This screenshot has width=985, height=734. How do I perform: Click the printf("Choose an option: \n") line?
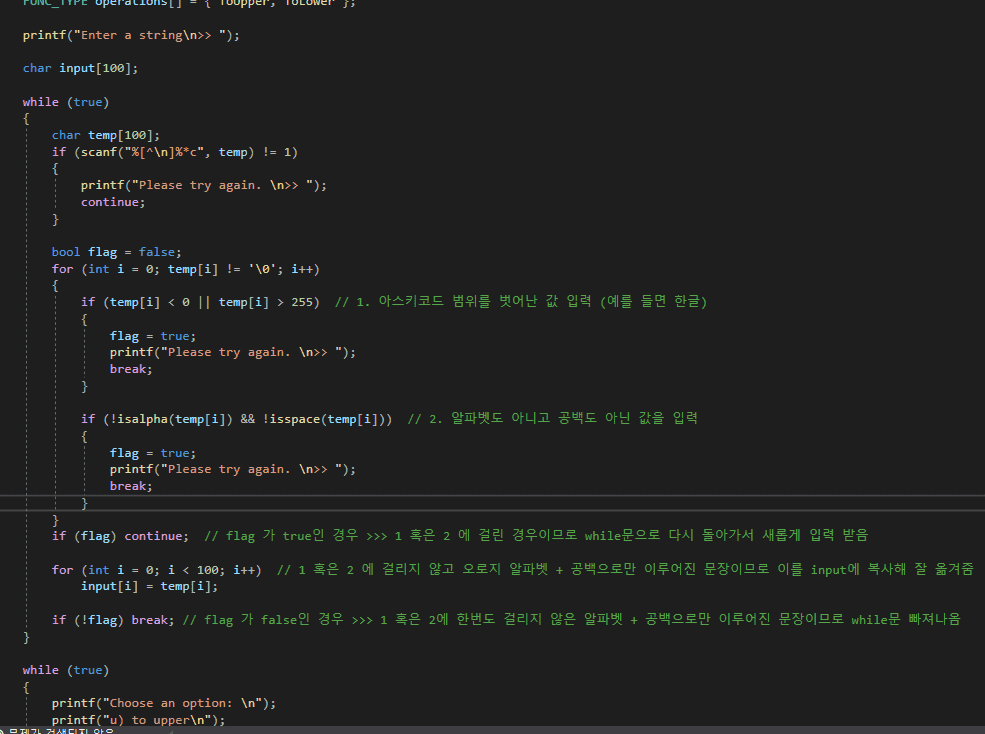click(163, 703)
